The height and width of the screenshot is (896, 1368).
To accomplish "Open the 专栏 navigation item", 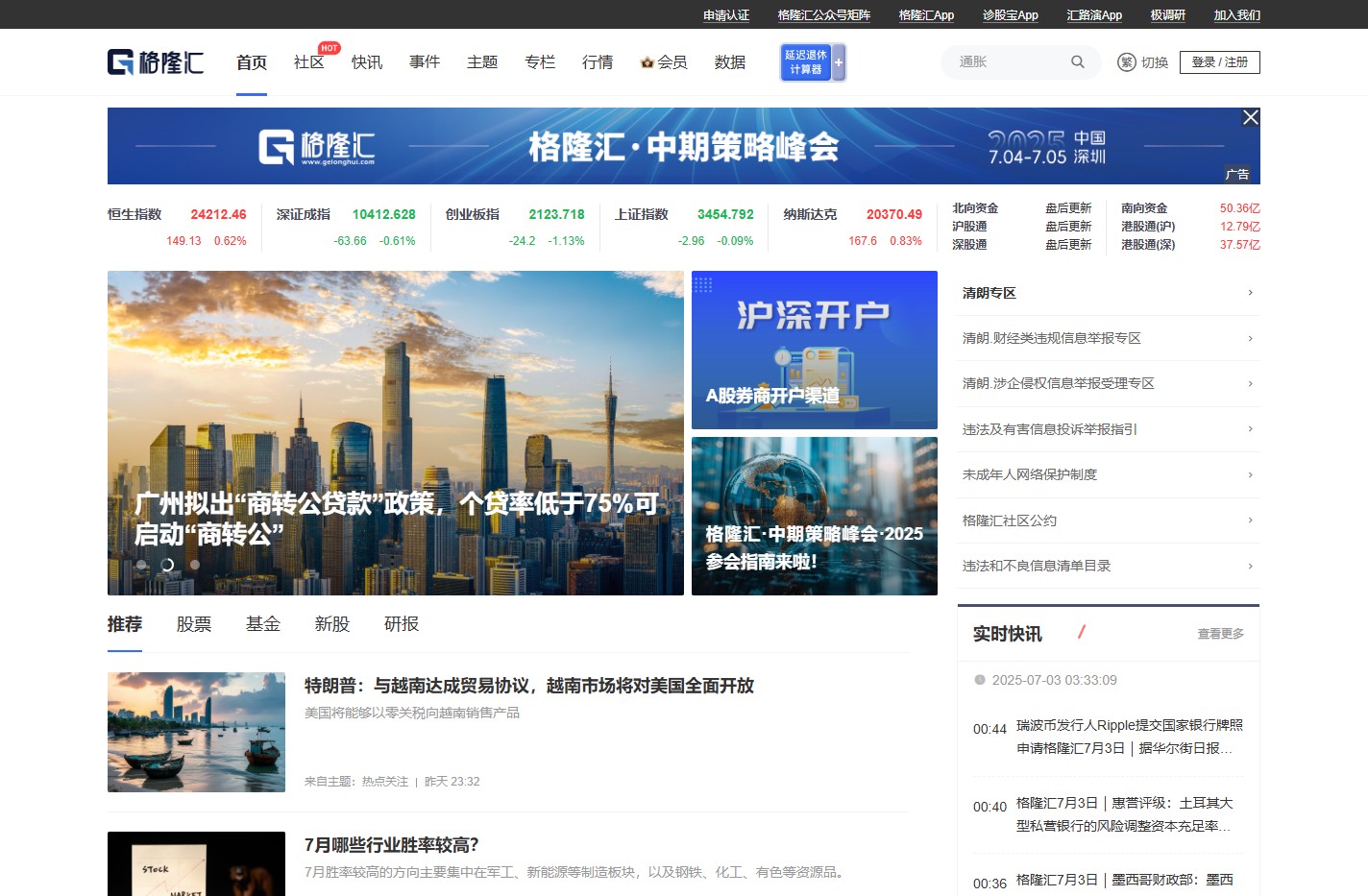I will 540,62.
